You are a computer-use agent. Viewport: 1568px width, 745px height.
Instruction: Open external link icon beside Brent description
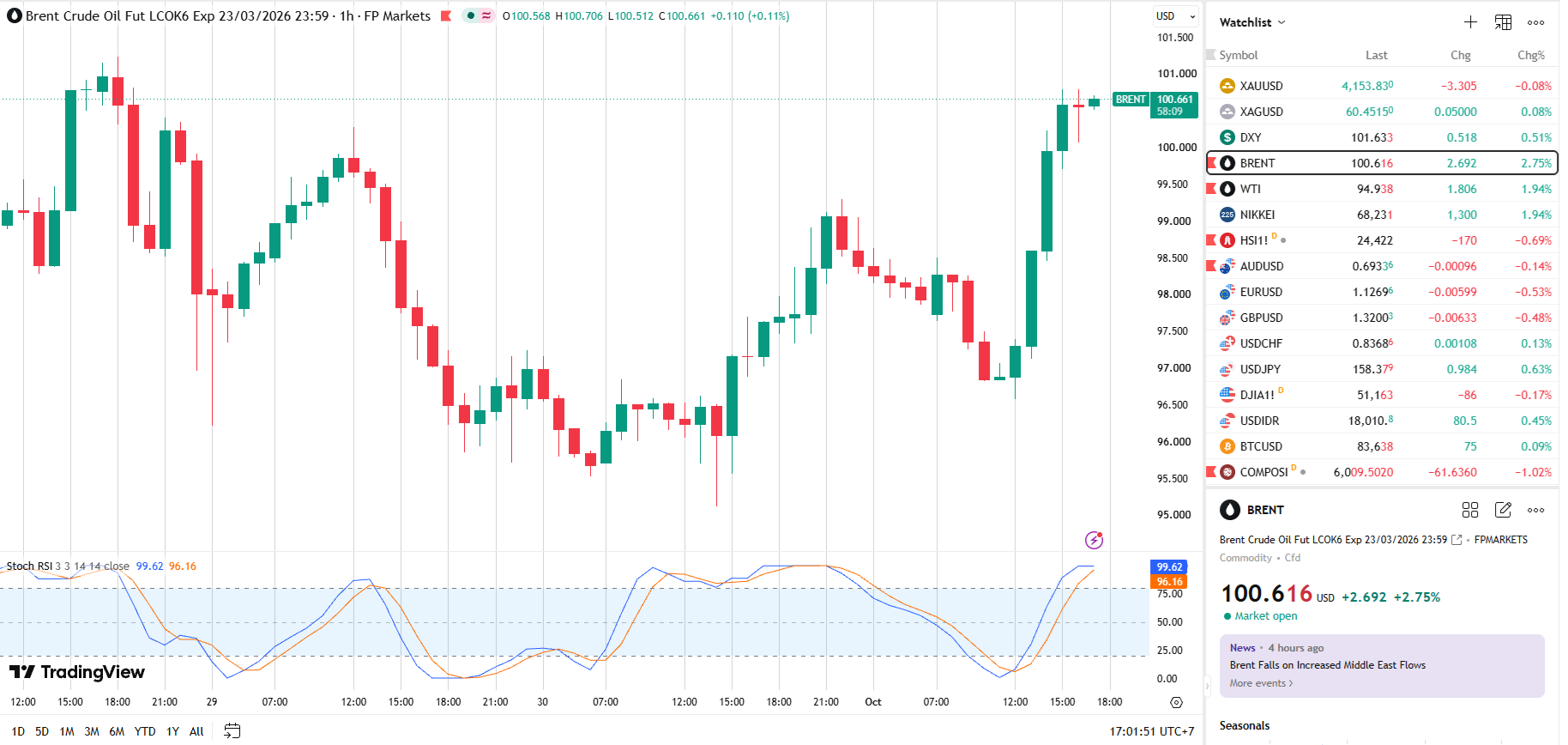pos(1456,540)
